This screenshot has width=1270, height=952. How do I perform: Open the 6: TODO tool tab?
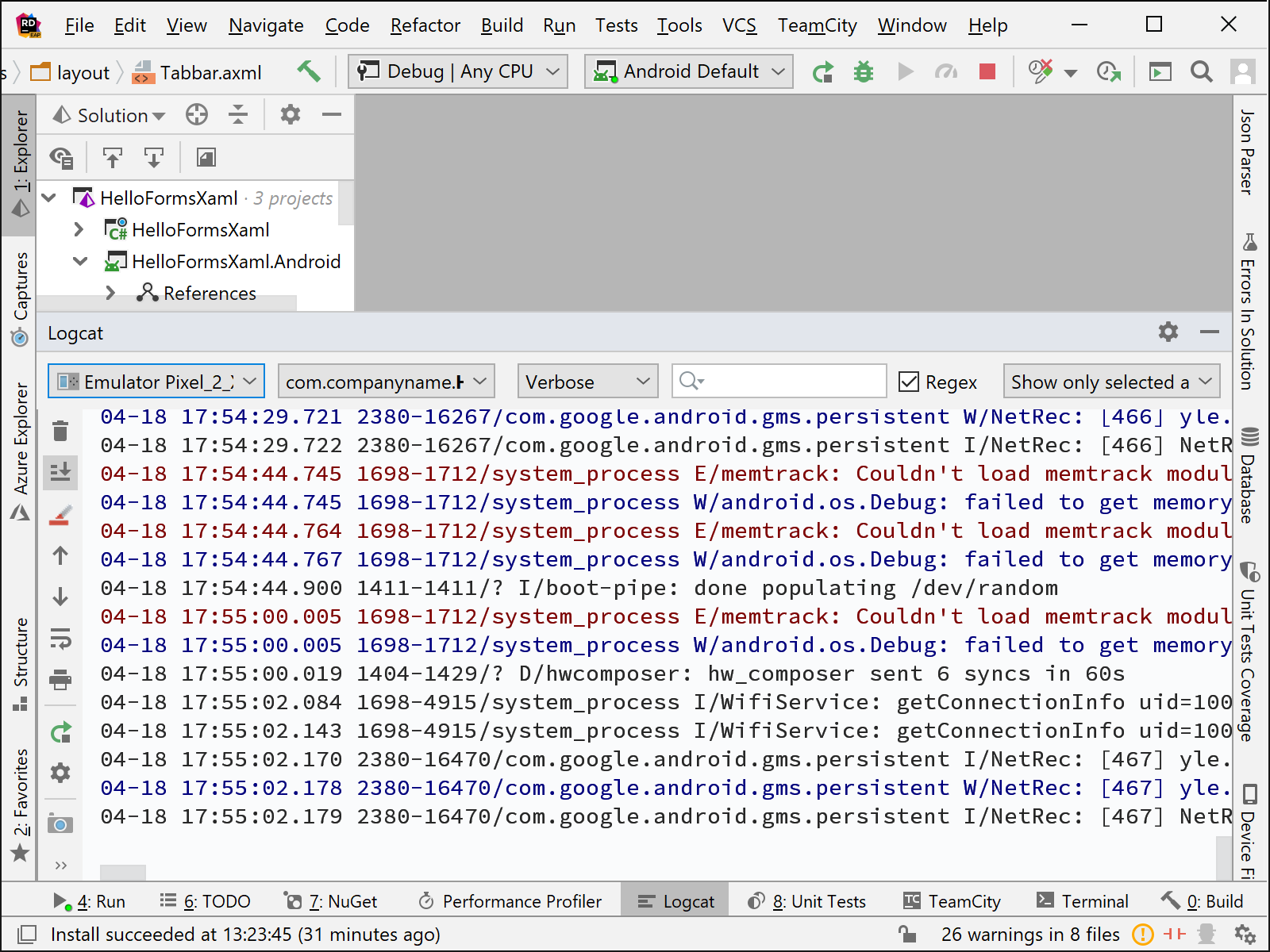point(205,901)
